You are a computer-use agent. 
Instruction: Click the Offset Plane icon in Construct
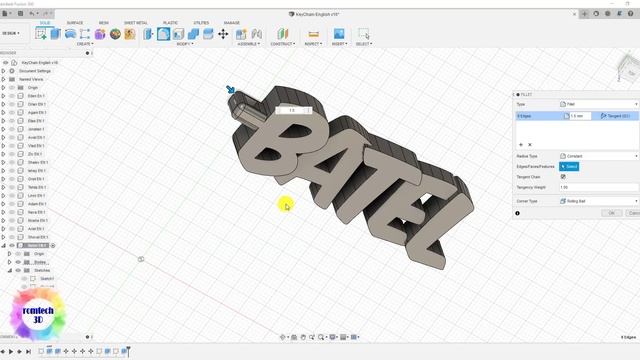[282, 34]
